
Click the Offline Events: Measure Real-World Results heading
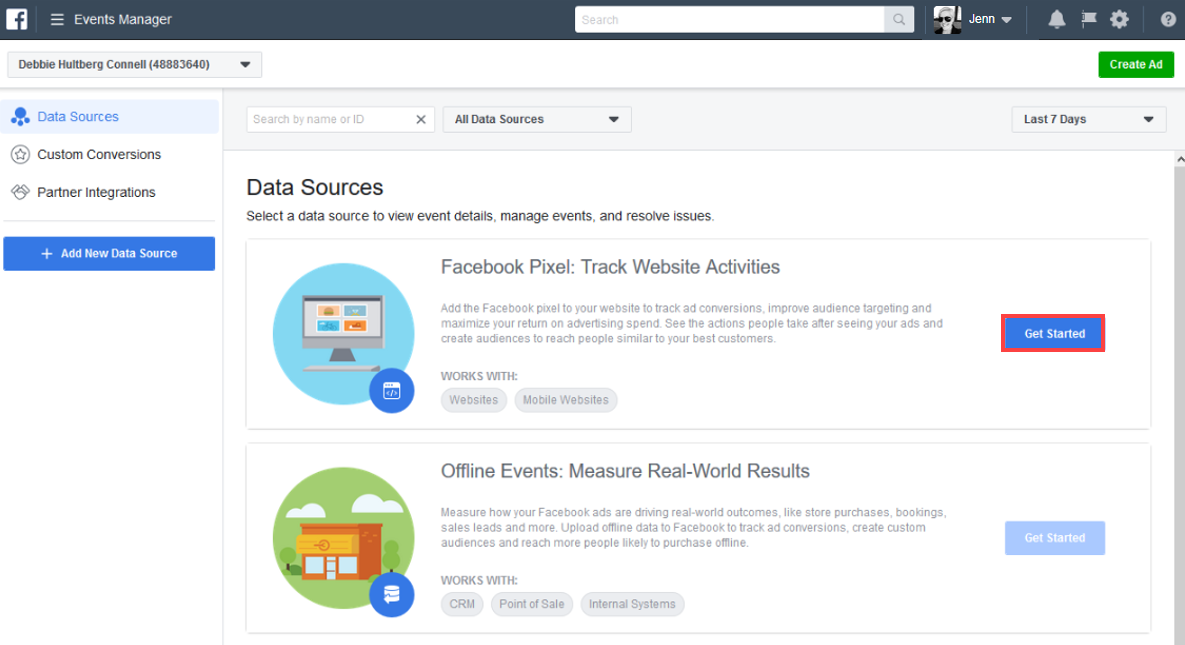(x=625, y=471)
